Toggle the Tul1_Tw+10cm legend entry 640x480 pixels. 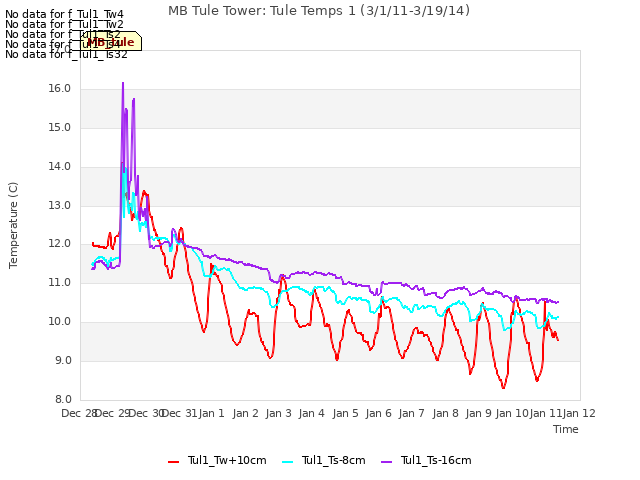pyautogui.click(x=217, y=461)
